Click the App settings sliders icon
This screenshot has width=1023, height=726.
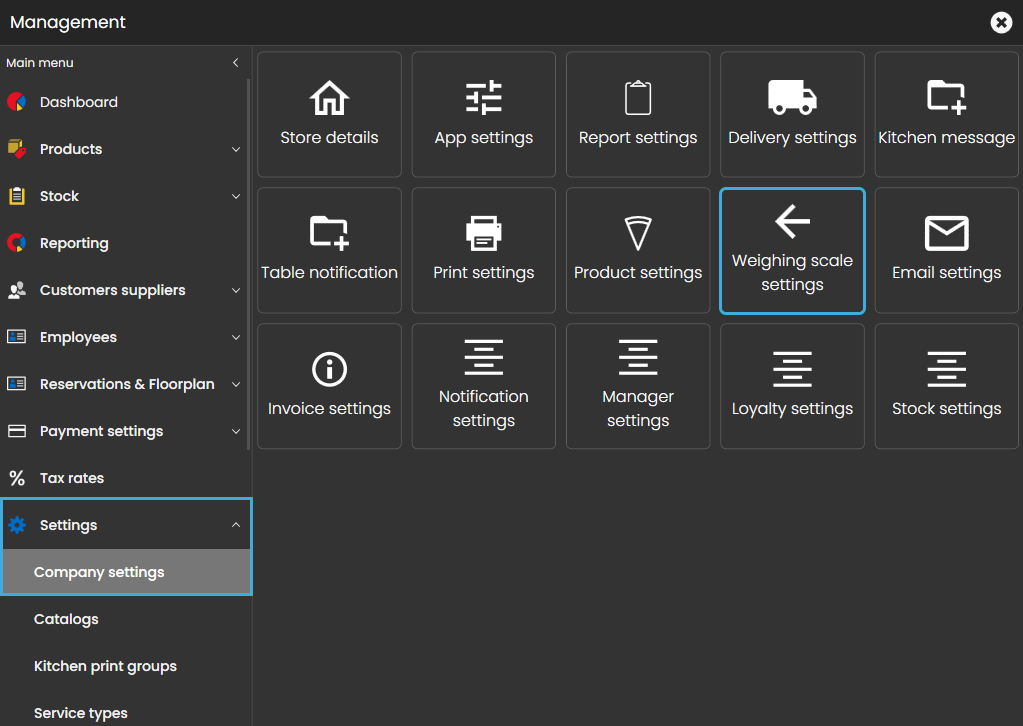[484, 98]
